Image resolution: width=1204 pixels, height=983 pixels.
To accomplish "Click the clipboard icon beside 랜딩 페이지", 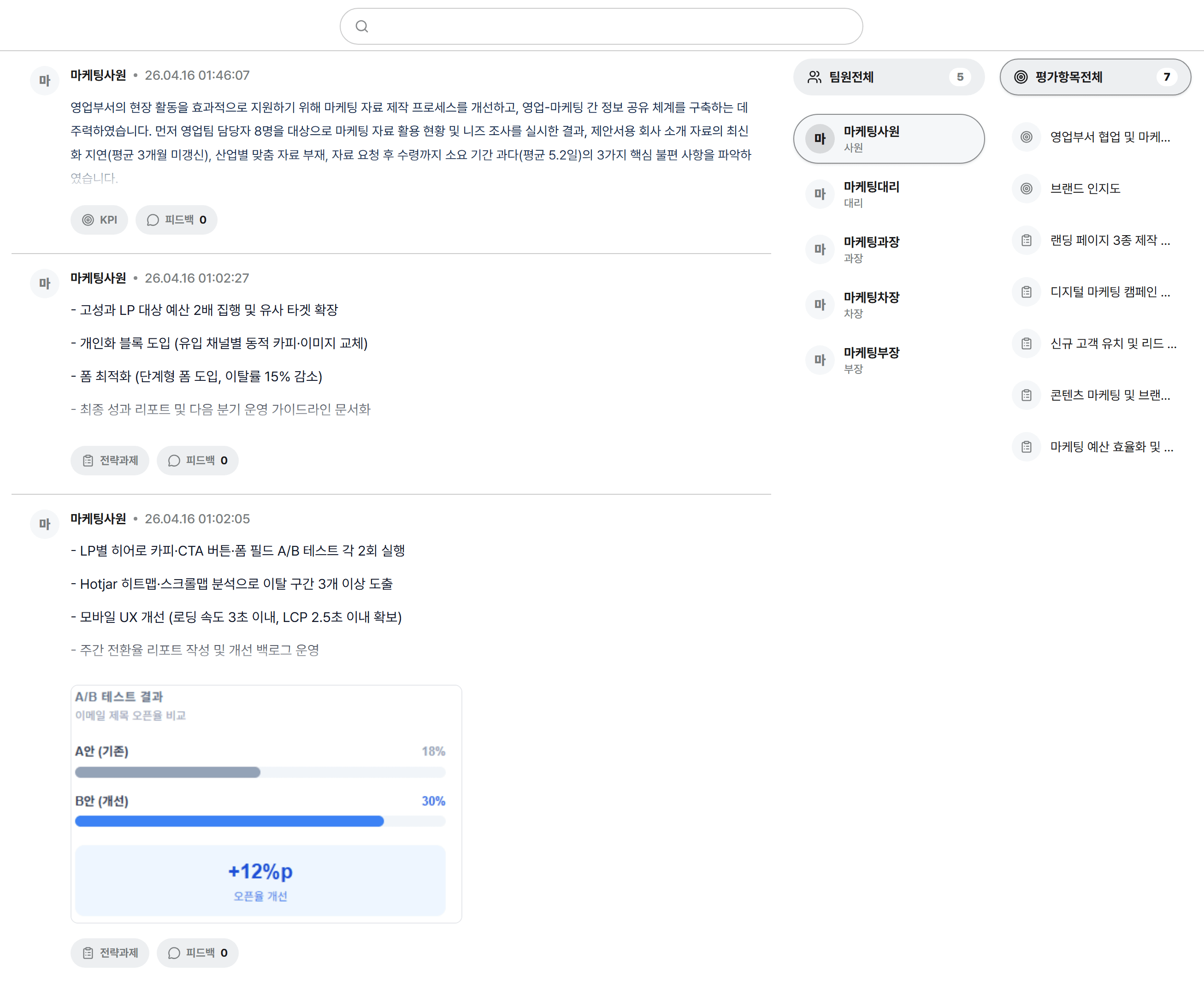I will pyautogui.click(x=1026, y=240).
